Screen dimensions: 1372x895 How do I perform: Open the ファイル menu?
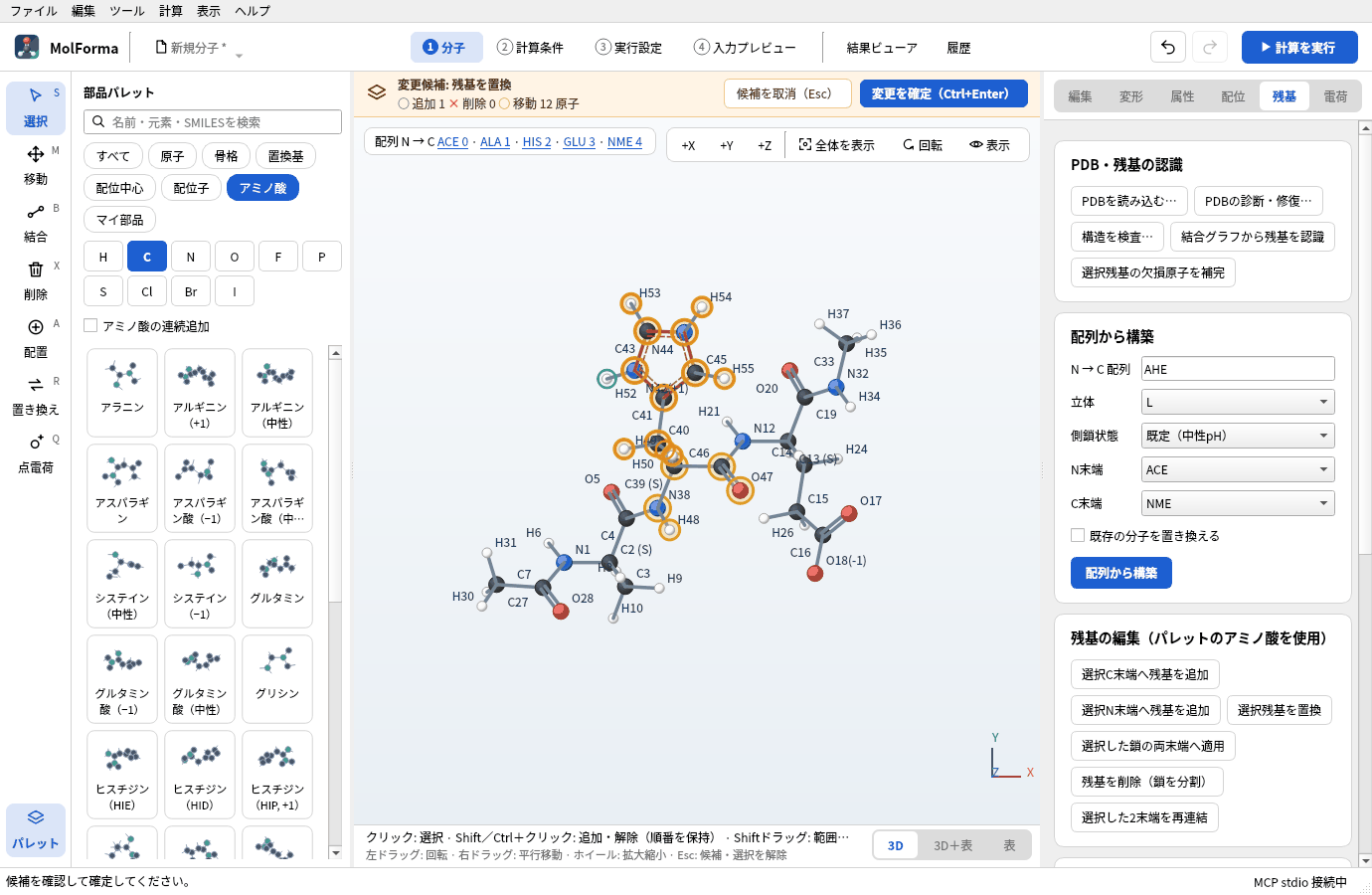tap(34, 11)
